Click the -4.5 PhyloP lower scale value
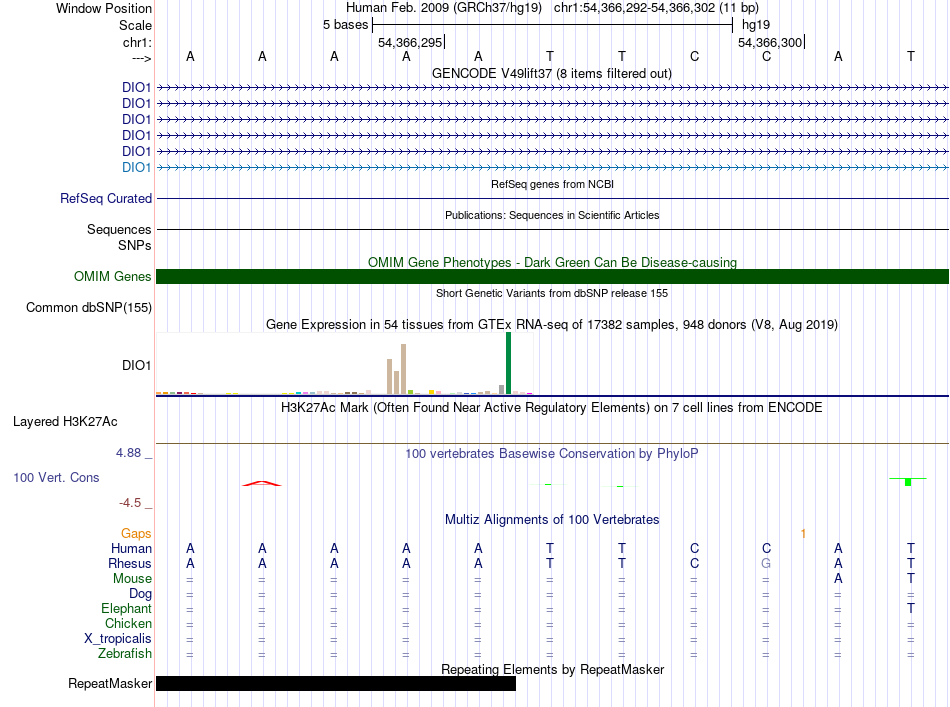The width and height of the screenshot is (950, 707). (130, 503)
